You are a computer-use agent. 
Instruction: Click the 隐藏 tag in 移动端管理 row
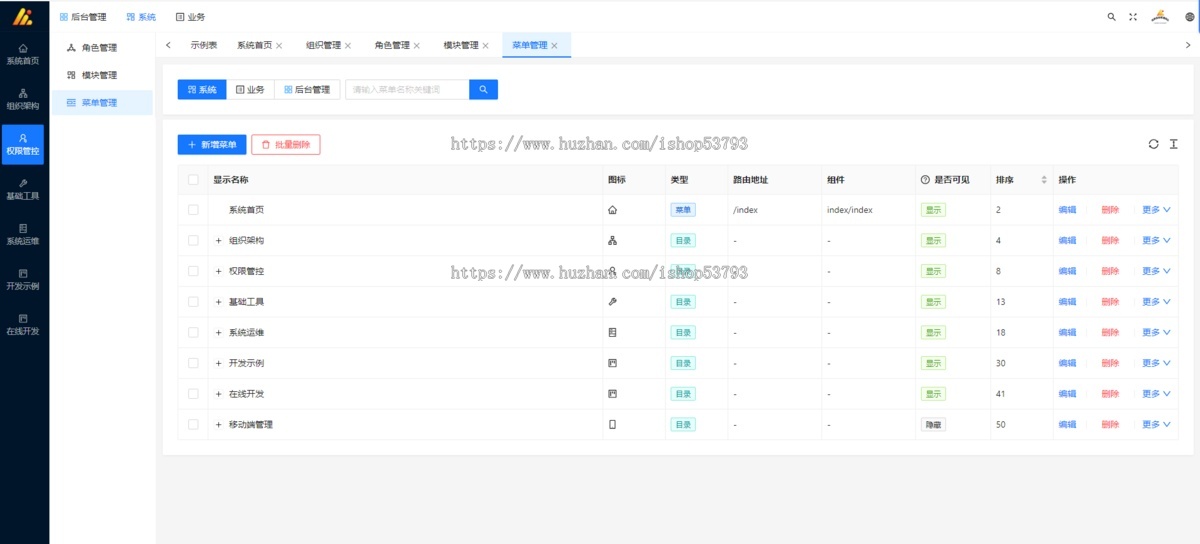[933, 424]
